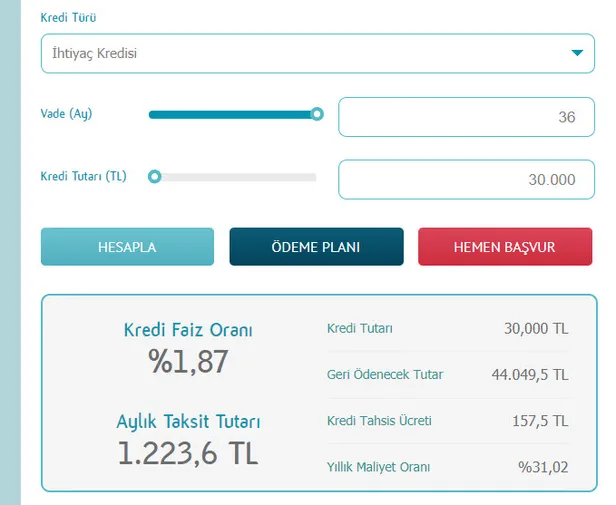Click the Kredi Tahsis Ücreti row label
Screen dimensions: 616x505
[379, 421]
